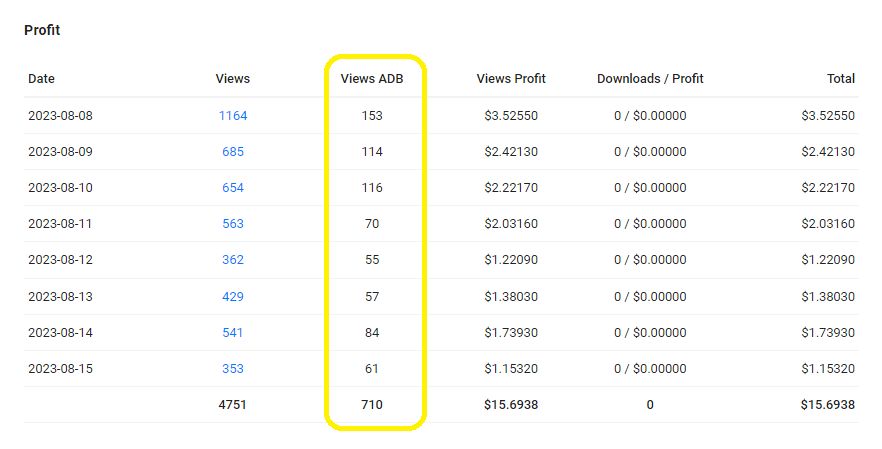882x449 pixels.
Task: Select the 563 views link
Action: (x=233, y=224)
